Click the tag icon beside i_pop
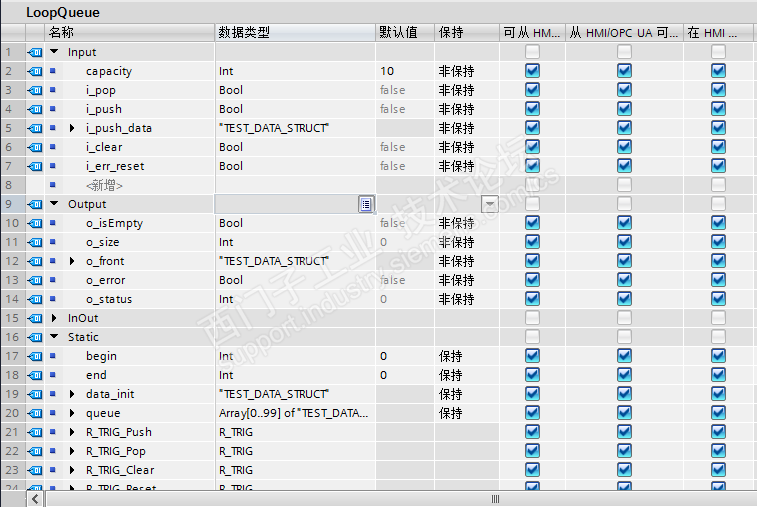 click(35, 90)
